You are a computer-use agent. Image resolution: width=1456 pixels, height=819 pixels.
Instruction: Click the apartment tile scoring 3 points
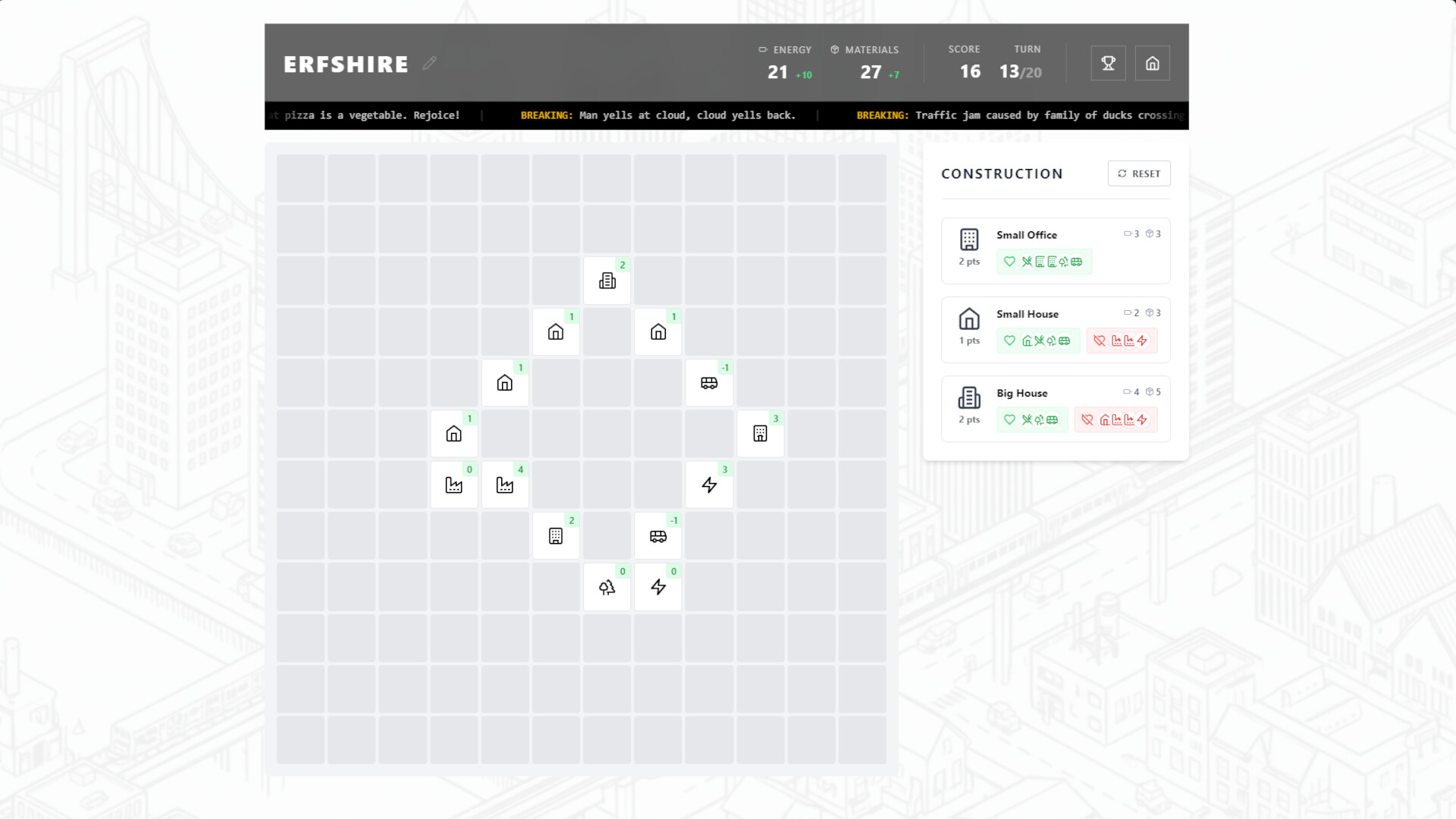[761, 434]
